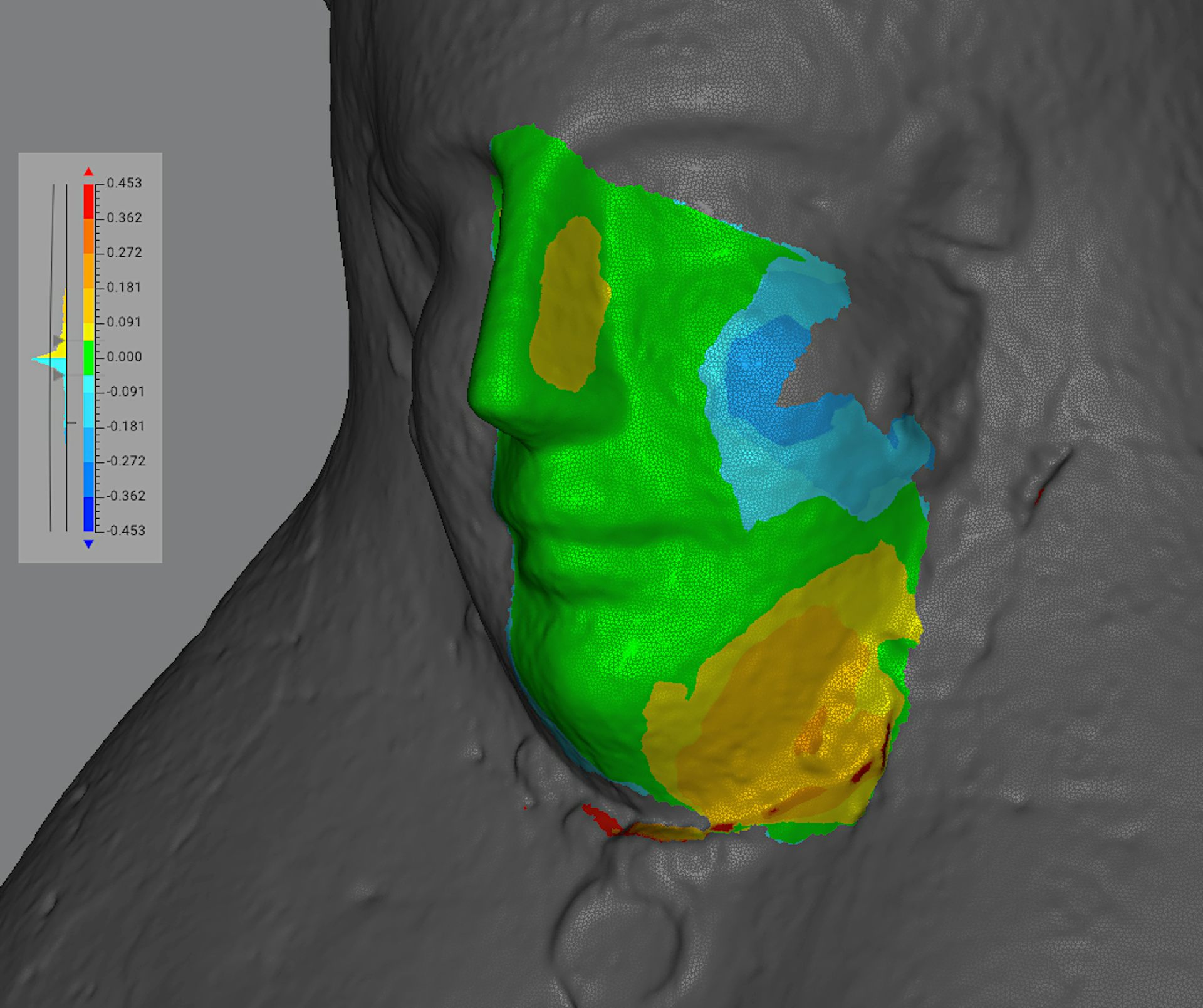This screenshot has height=1008, width=1203.
Task: Click the 0.000 scale label
Action: click(124, 357)
